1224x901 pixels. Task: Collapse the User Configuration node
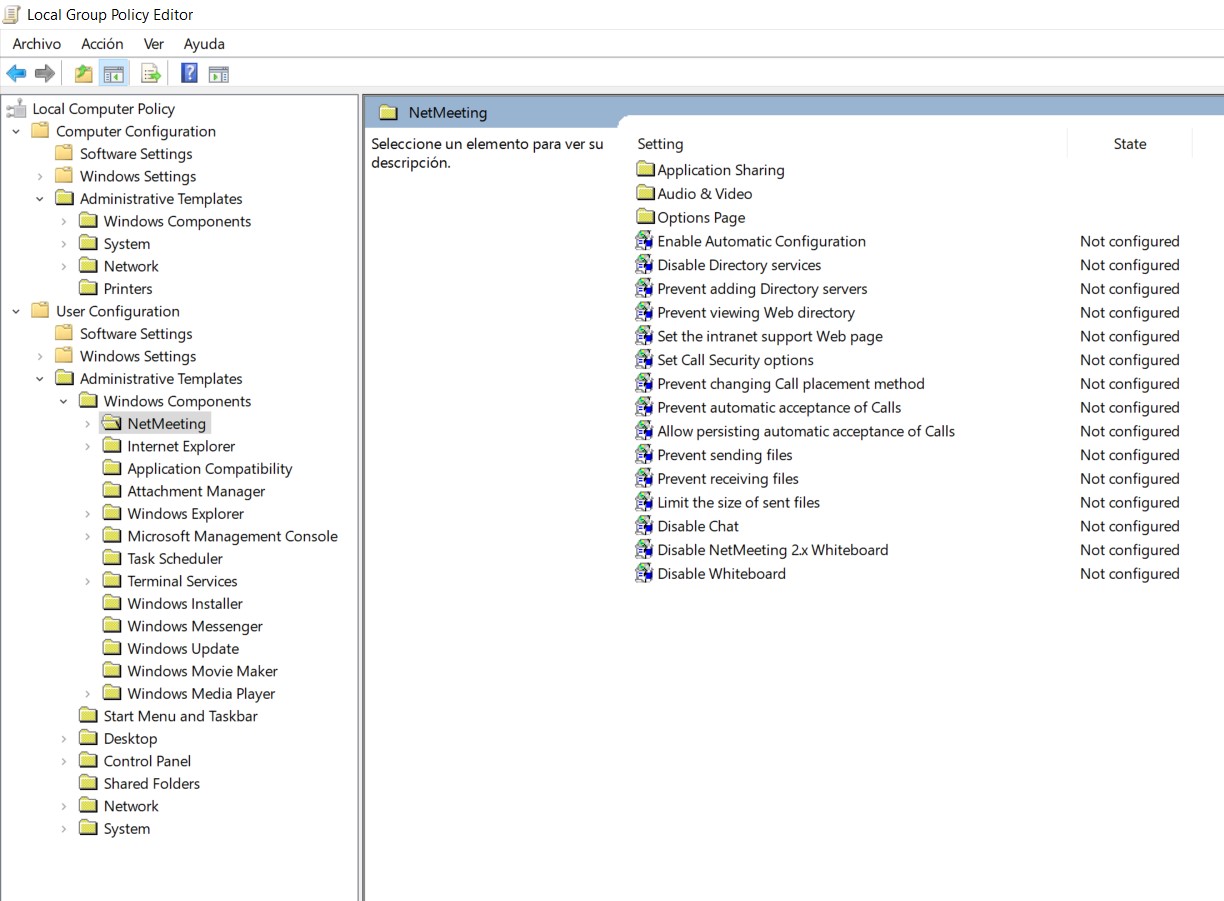(x=16, y=312)
